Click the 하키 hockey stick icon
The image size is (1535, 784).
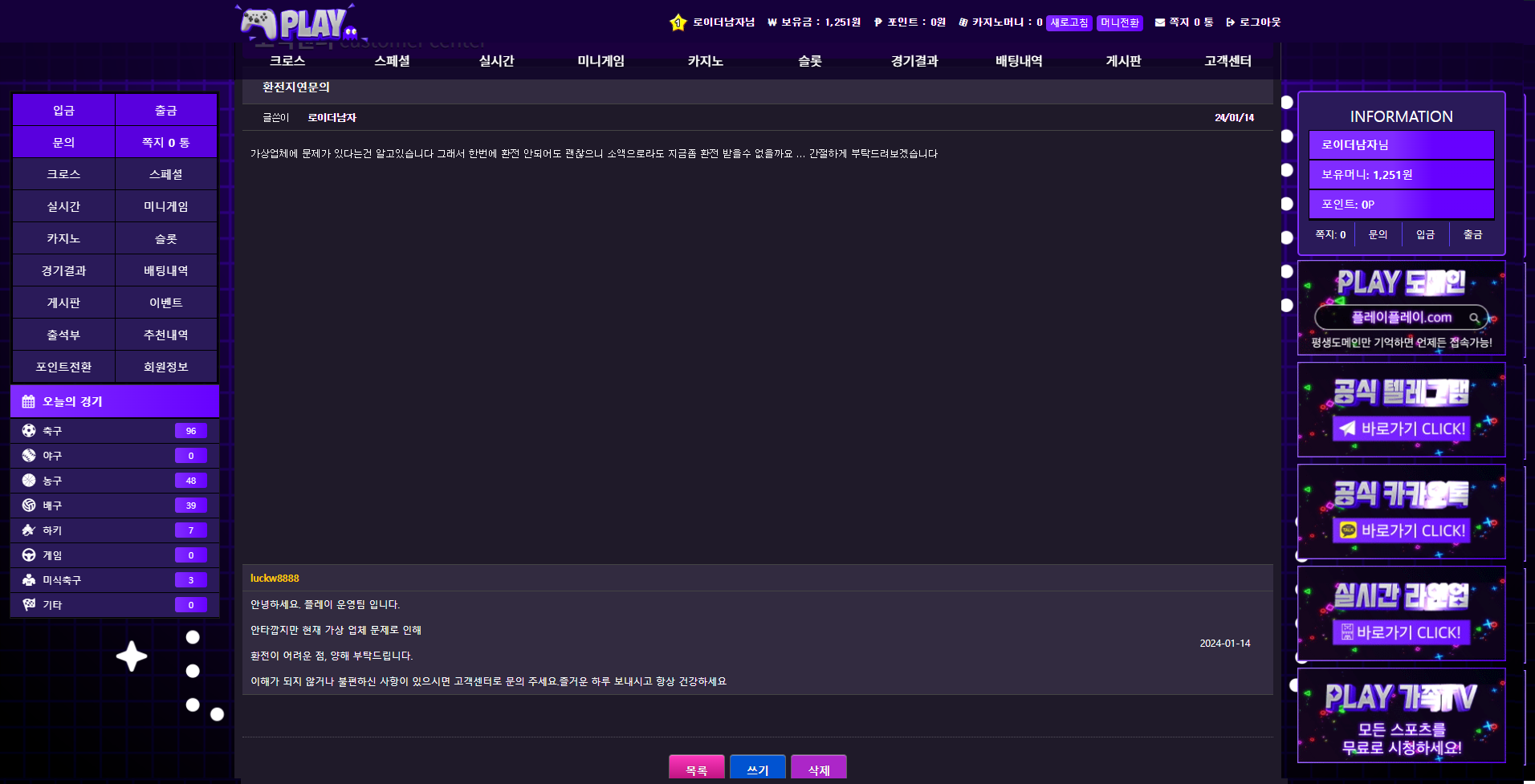29,530
